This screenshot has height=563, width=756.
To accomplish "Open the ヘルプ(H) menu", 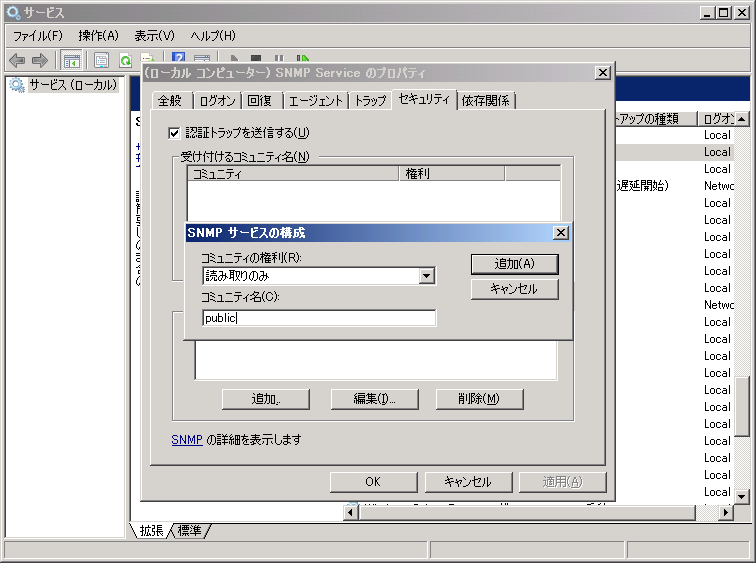I will pyautogui.click(x=213, y=36).
